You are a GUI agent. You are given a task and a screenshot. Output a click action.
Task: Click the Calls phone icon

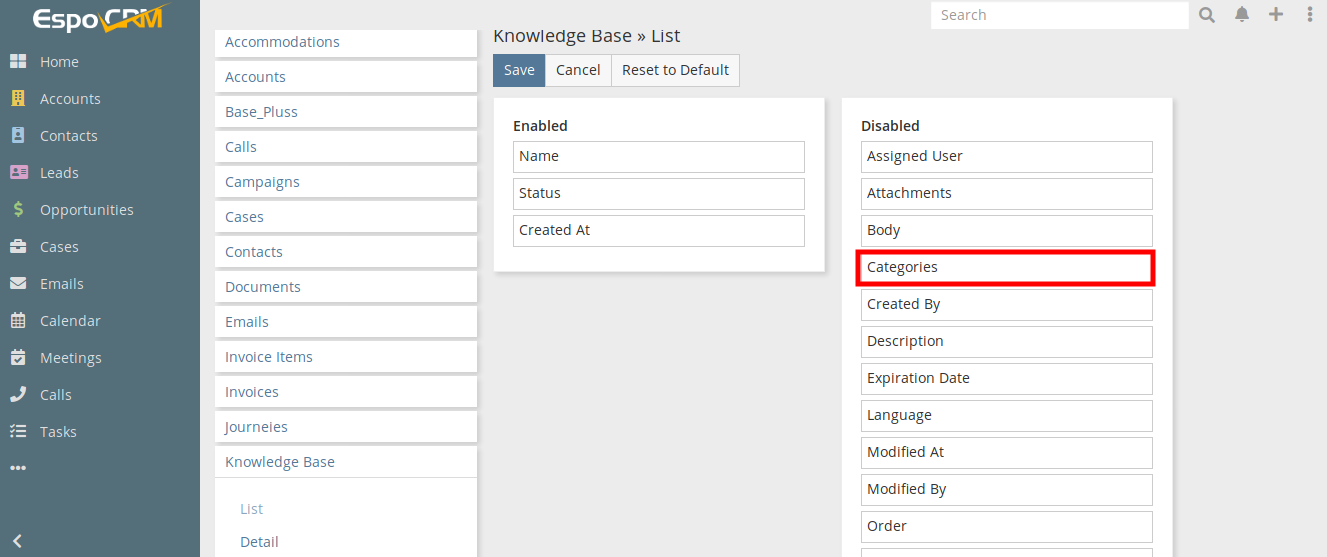[18, 395]
